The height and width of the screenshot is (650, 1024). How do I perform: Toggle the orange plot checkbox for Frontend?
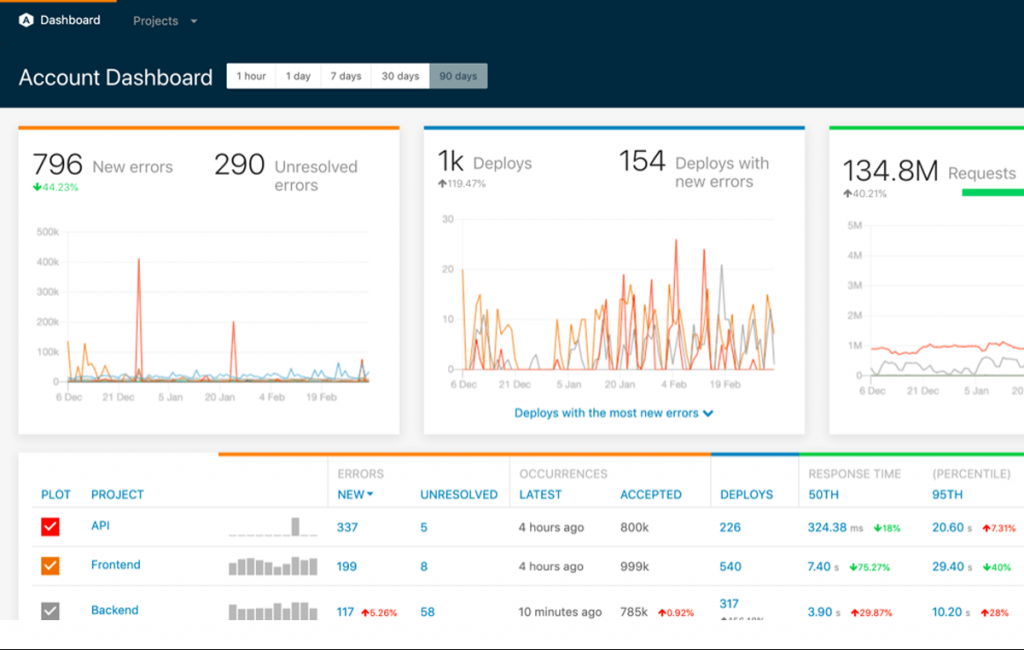(x=51, y=565)
